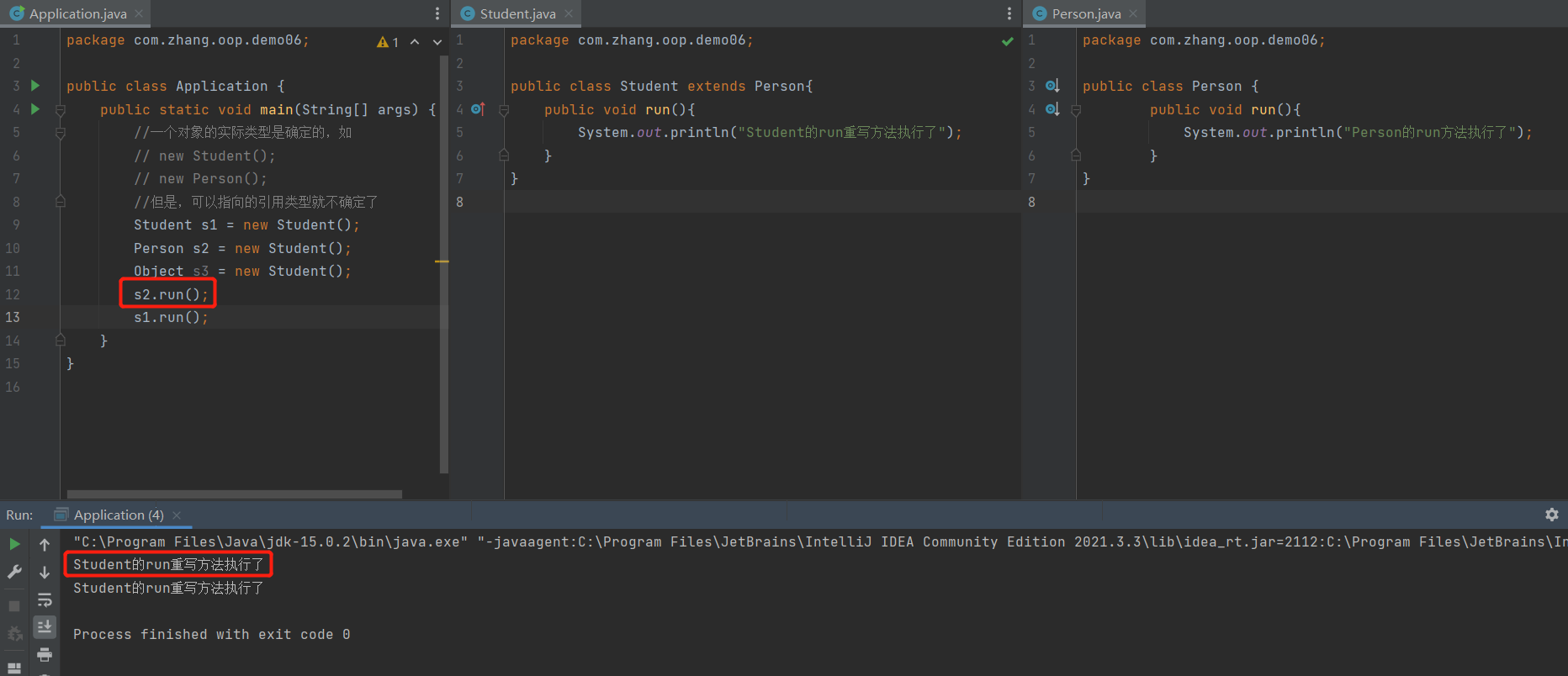Image resolution: width=1568 pixels, height=676 pixels.
Task: Go to next highlighted problem arrow
Action: click(x=437, y=42)
